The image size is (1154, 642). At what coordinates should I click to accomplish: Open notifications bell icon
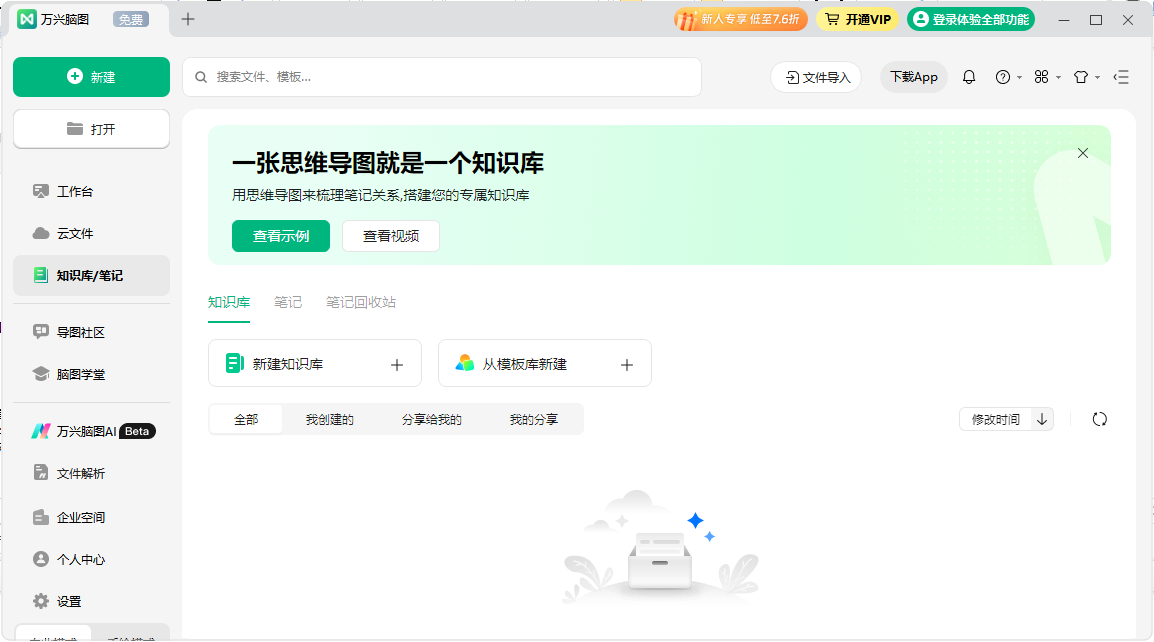(x=969, y=77)
